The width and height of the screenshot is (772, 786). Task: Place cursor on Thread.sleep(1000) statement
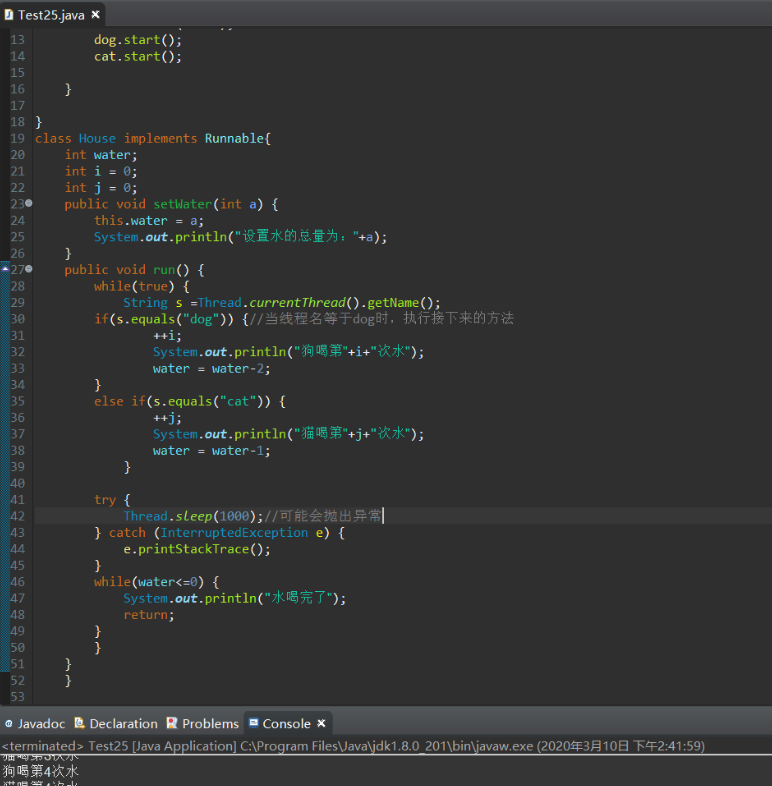pyautogui.click(x=192, y=516)
